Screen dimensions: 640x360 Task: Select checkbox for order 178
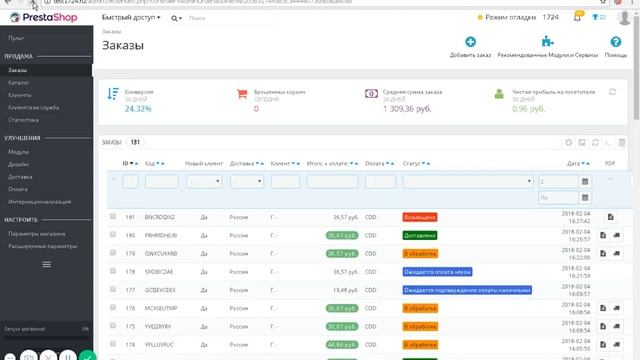113,271
